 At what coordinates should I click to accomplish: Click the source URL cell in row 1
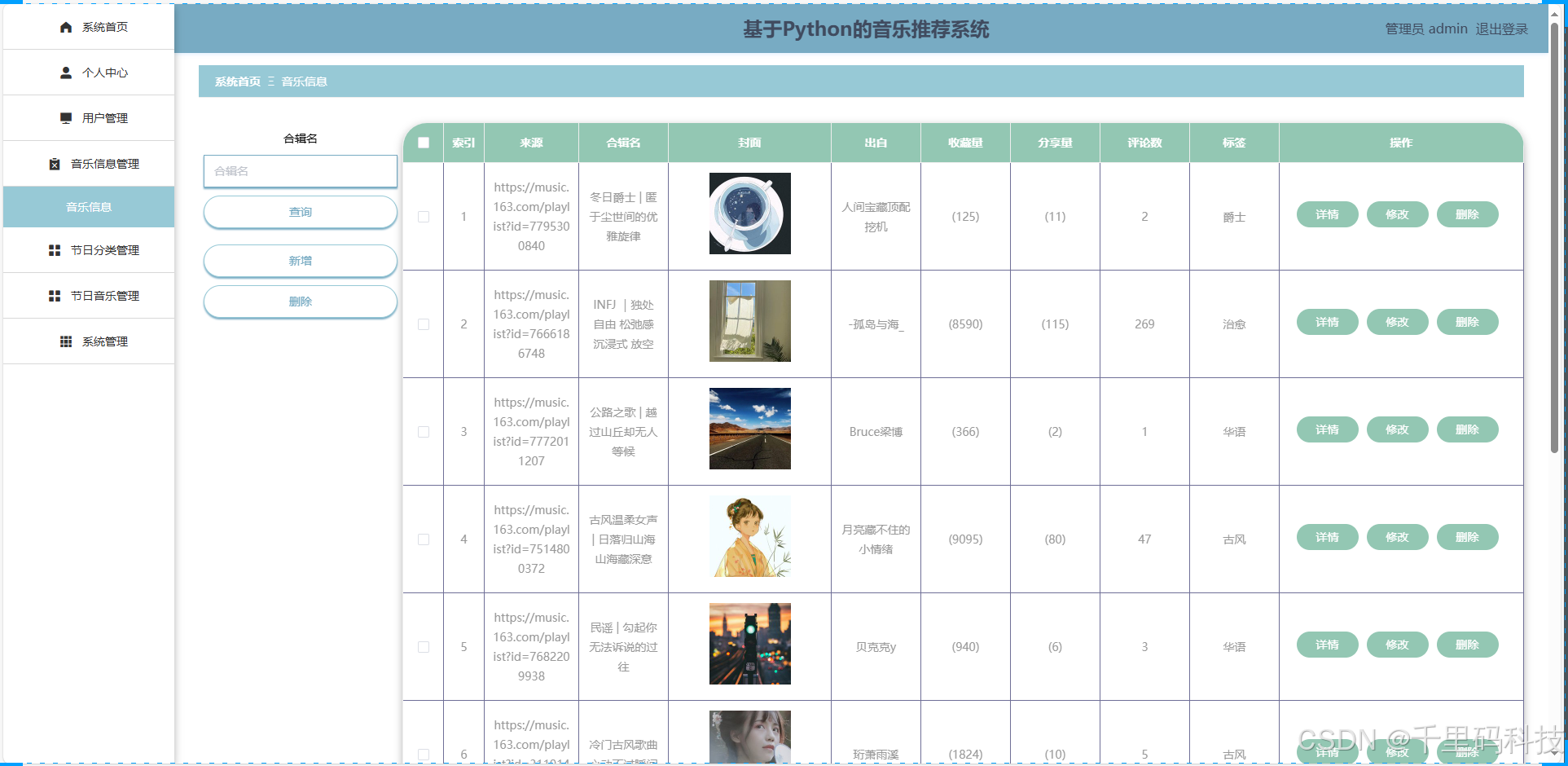(x=531, y=217)
